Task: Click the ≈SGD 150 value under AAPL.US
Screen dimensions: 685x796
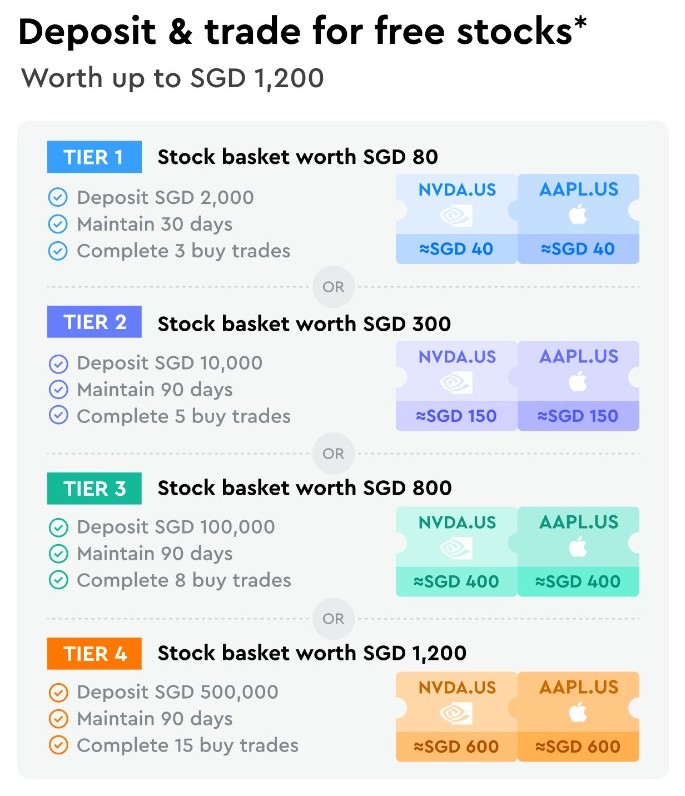Action: coord(578,416)
